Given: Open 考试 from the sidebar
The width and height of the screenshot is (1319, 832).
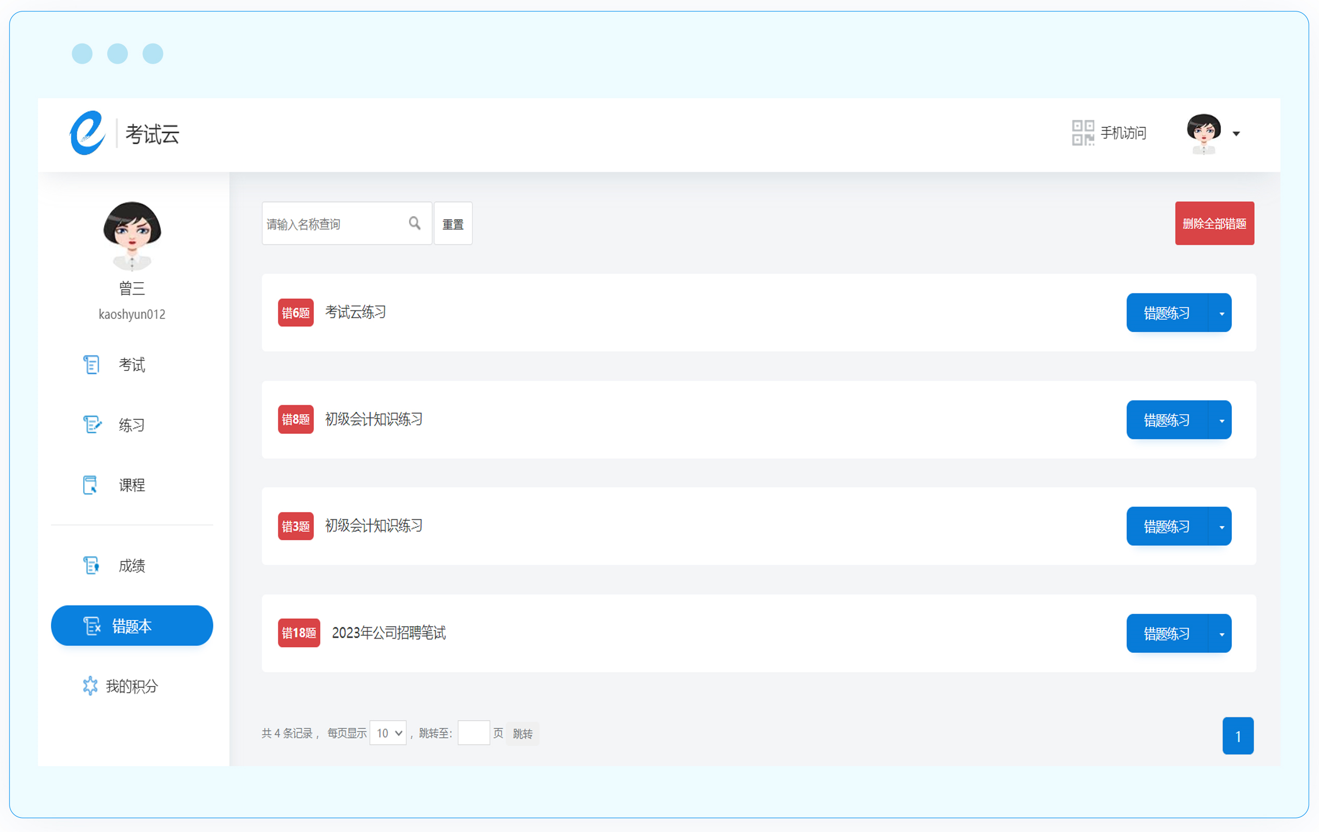Looking at the screenshot, I should pyautogui.click(x=131, y=365).
